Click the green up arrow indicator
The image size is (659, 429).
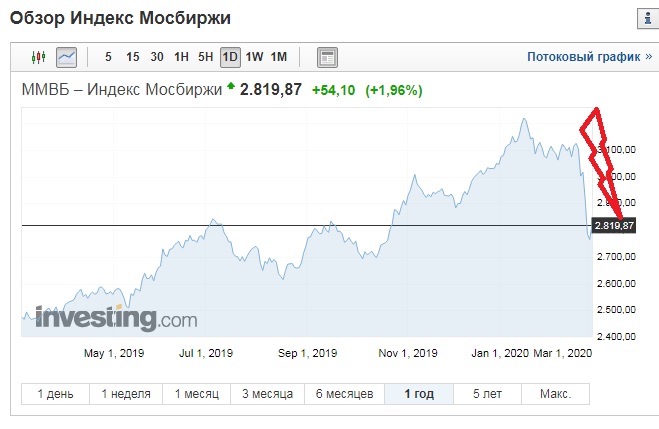231,88
